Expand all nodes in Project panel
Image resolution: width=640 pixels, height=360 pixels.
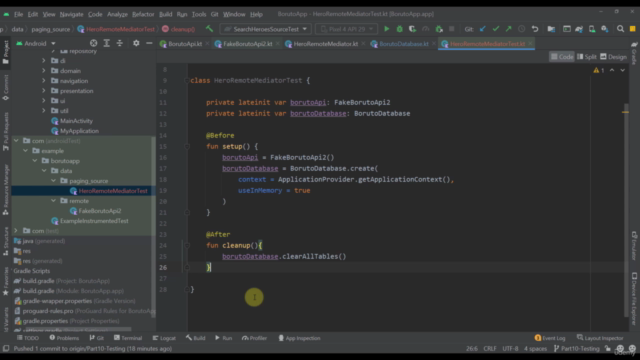point(107,43)
